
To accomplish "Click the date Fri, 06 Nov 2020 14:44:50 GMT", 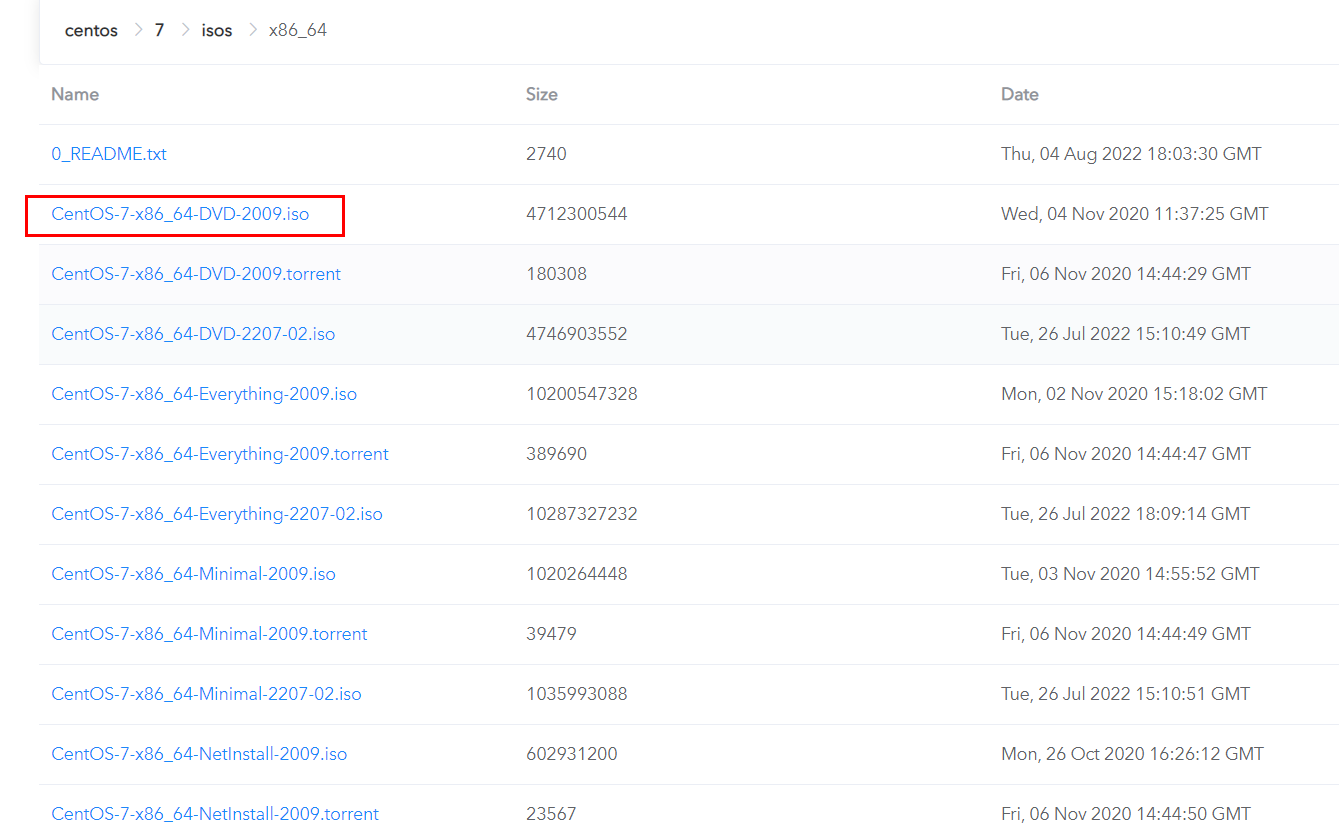I will pos(1126,814).
